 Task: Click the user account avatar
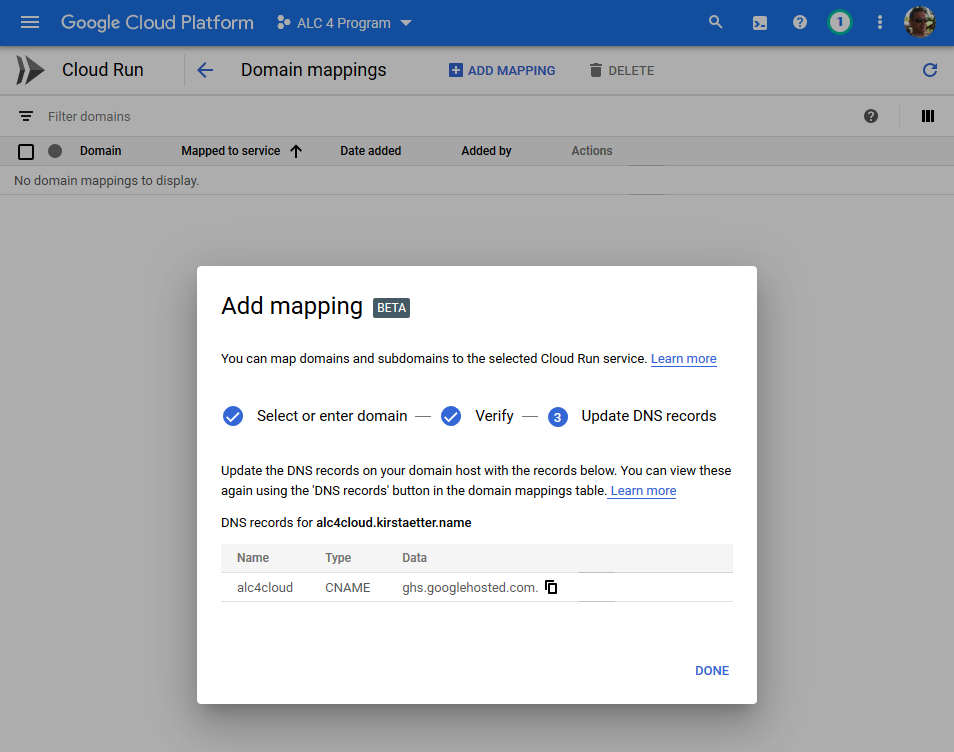click(919, 23)
